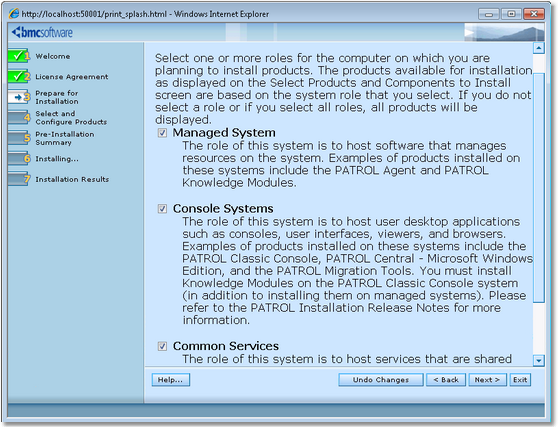Maximize the Internet Explorer window
Viewport: 558px width, 429px height.
point(511,14)
